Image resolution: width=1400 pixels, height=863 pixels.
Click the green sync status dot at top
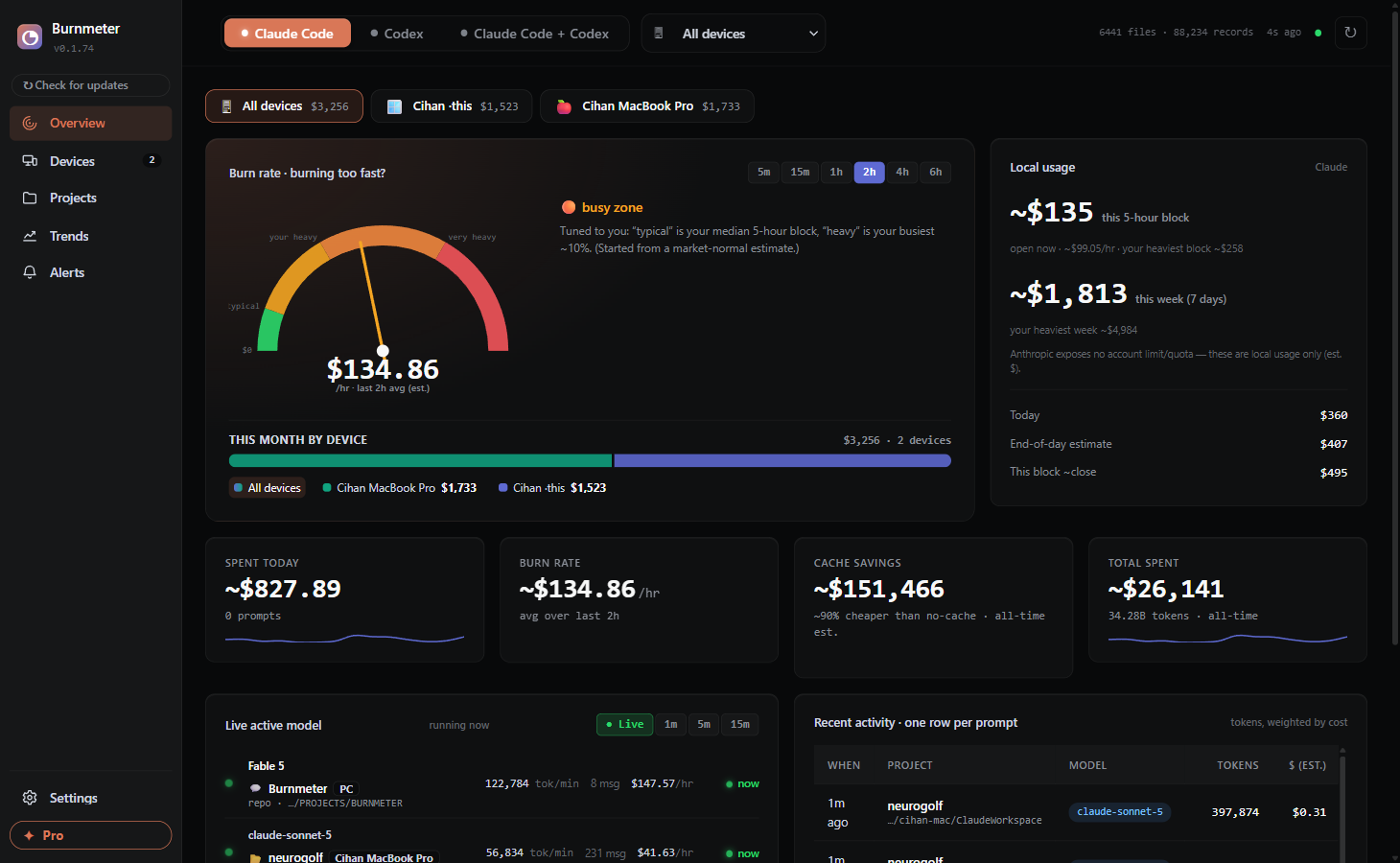tap(1318, 33)
